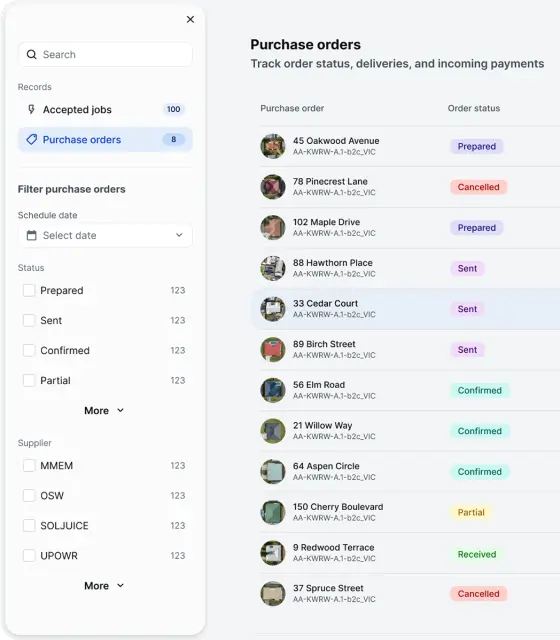Click the Purchase order column header

[x=292, y=108]
